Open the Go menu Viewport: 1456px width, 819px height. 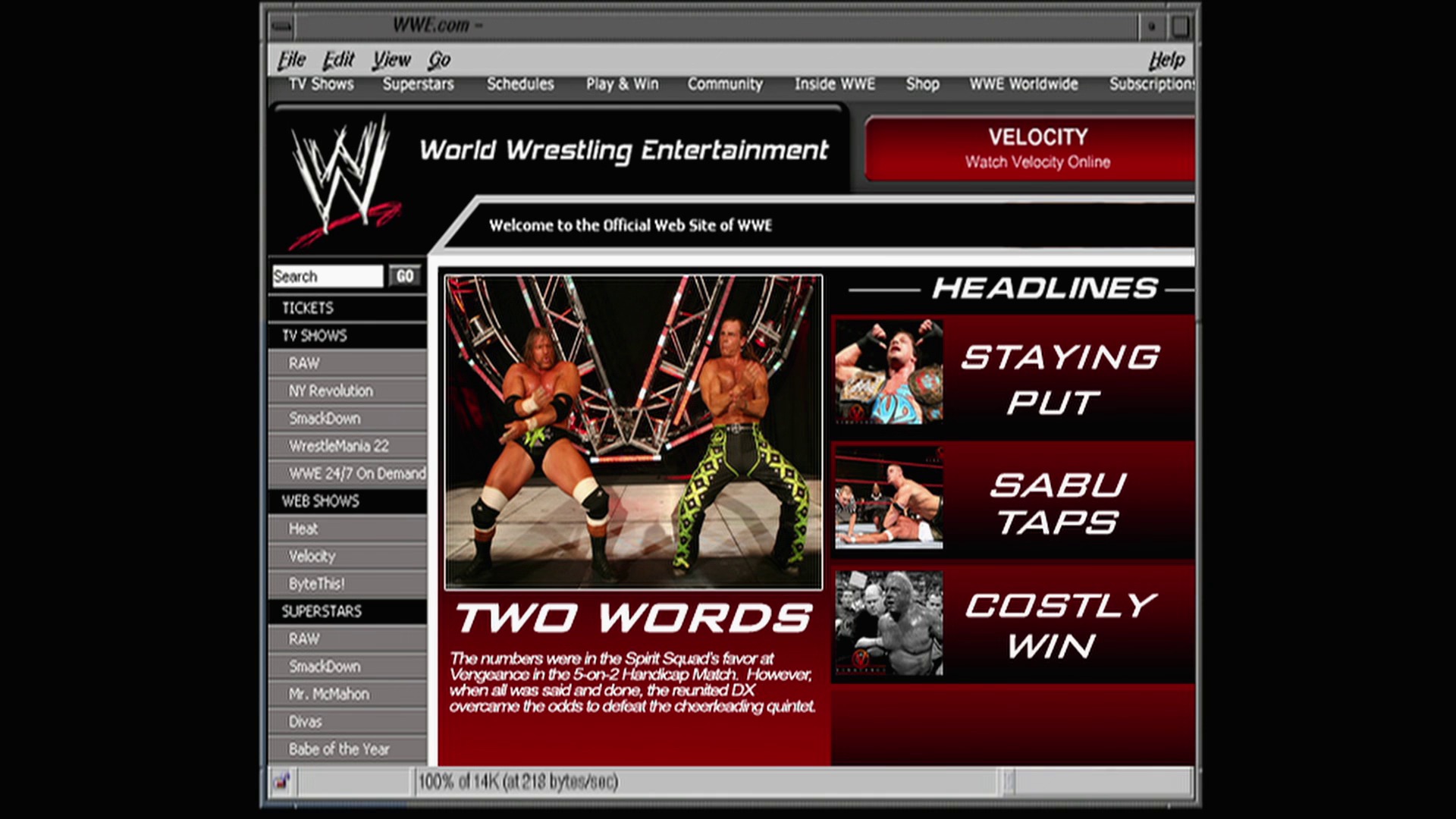(x=439, y=59)
